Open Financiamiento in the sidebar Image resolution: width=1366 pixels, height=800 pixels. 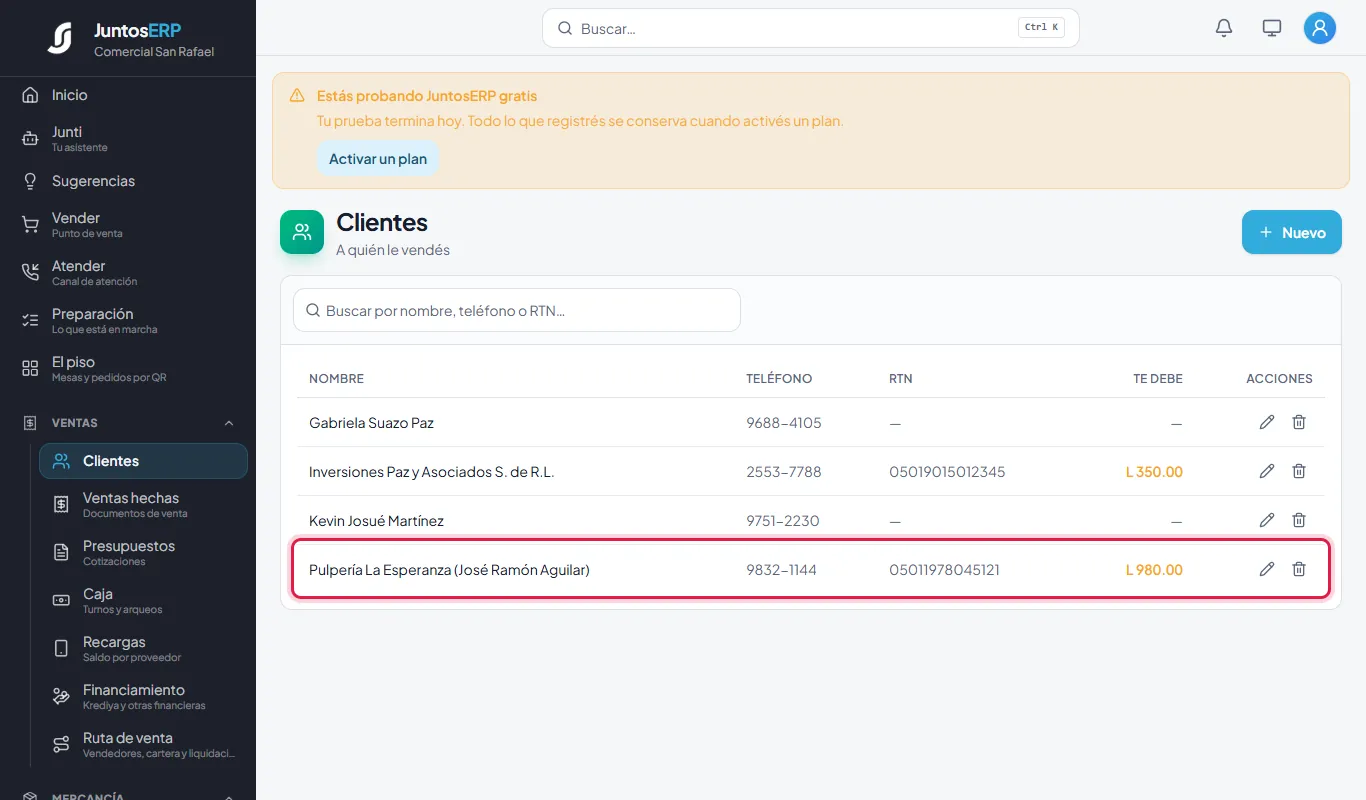coord(143,697)
